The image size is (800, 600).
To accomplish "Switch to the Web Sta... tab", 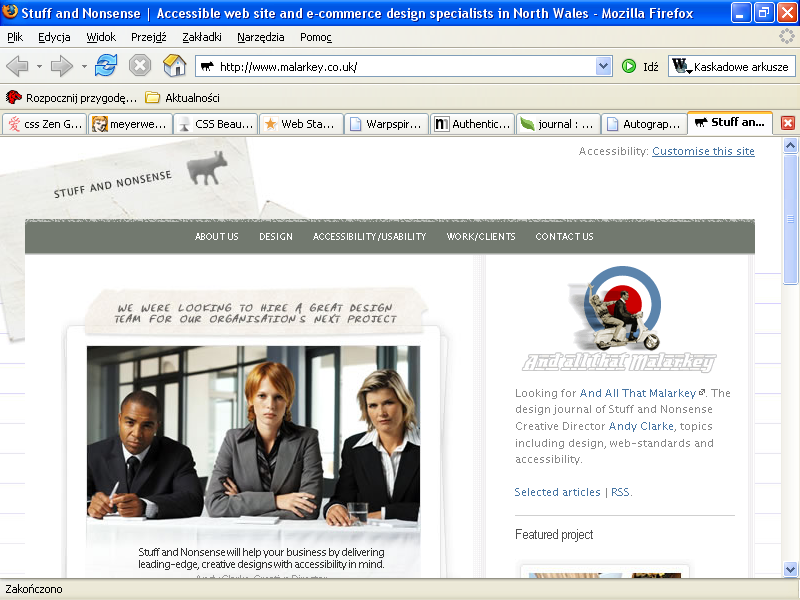I will click(x=301, y=124).
